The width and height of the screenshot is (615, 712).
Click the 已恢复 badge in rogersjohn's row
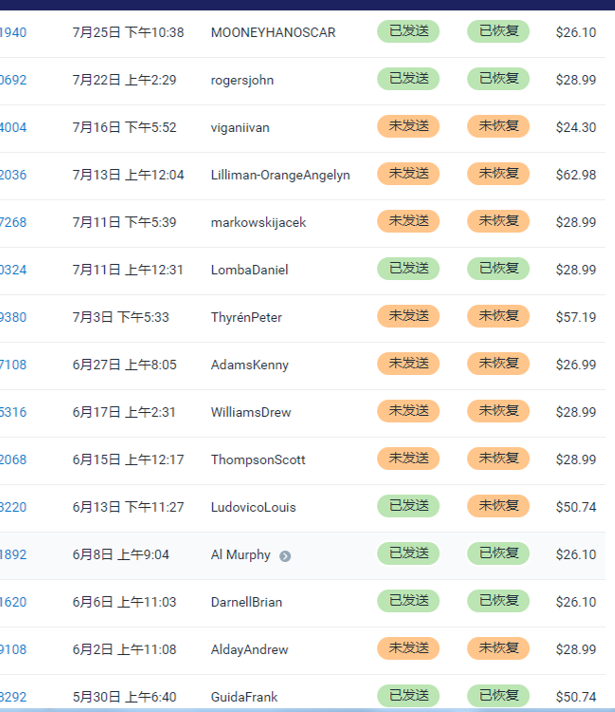click(x=498, y=79)
